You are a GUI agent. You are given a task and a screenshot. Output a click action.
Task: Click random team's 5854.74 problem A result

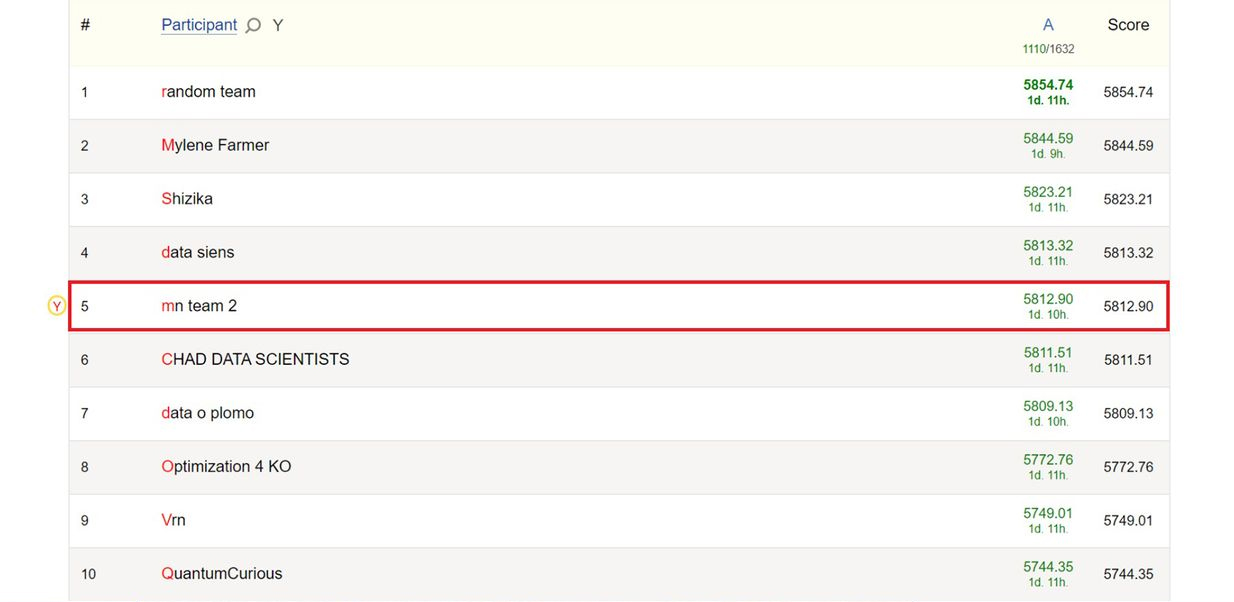point(1048,86)
